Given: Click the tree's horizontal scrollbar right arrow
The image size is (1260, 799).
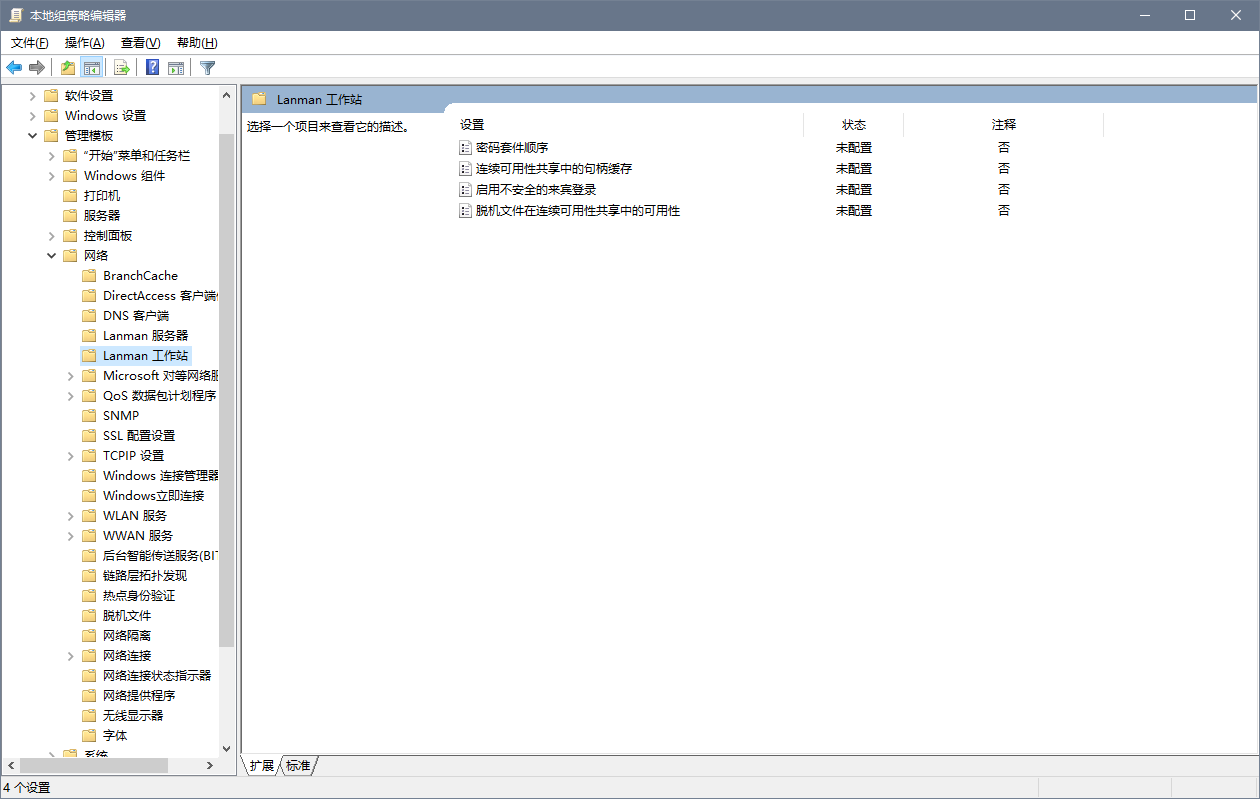Looking at the screenshot, I should click(210, 765).
